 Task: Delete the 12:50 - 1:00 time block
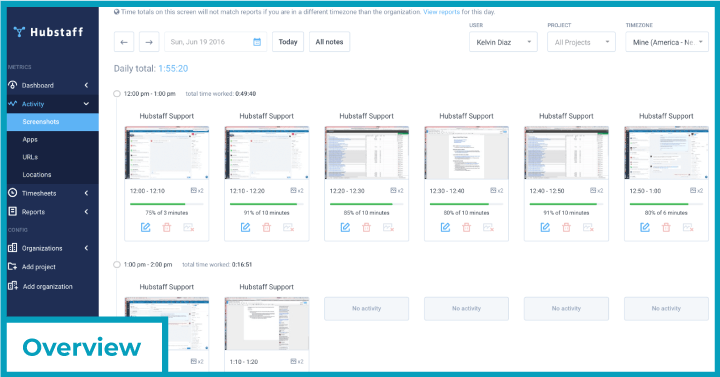[666, 227]
